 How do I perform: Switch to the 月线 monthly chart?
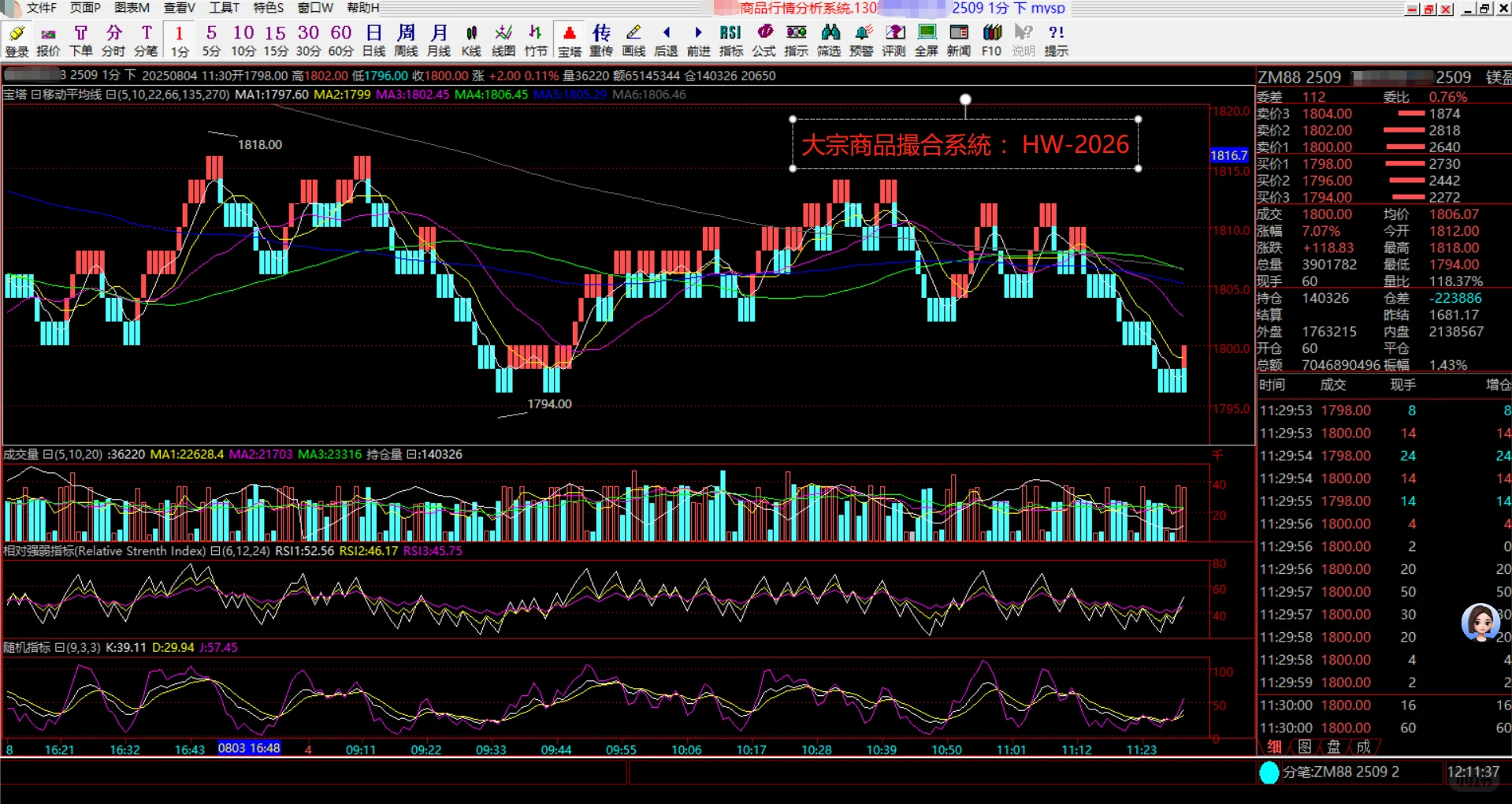[439, 40]
